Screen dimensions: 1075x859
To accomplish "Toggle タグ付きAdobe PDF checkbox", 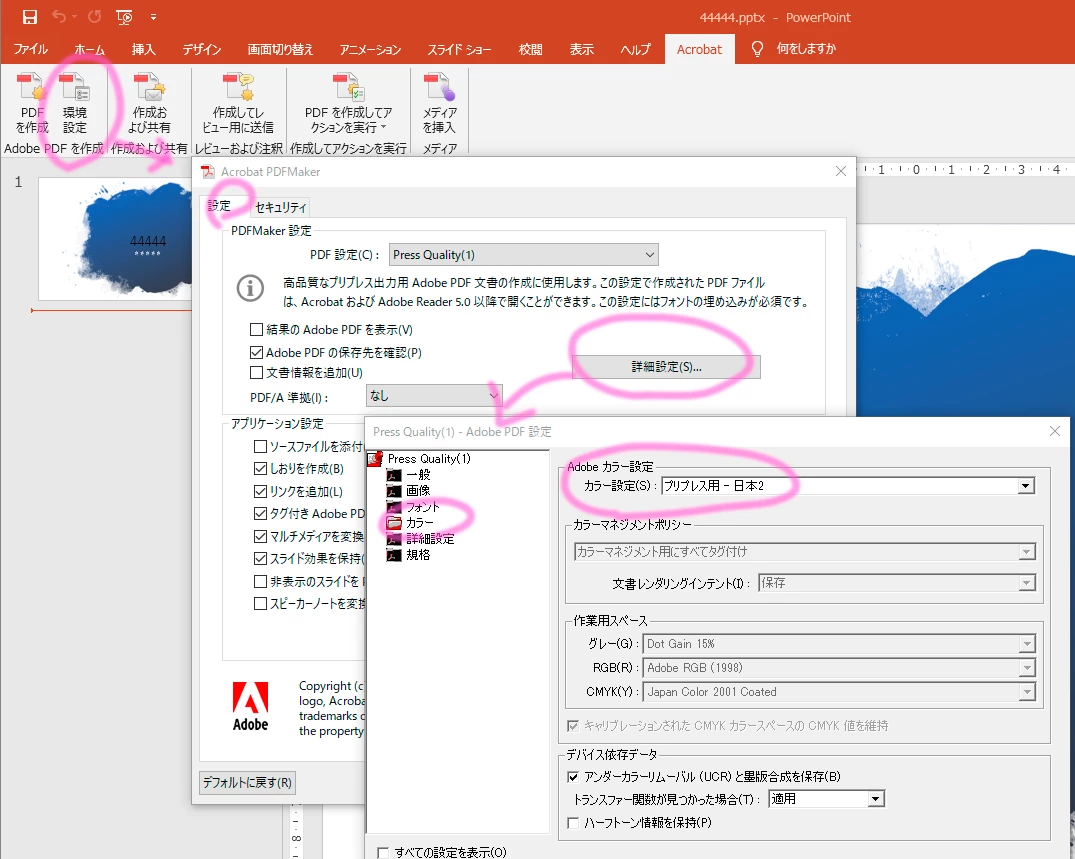I will pos(261,513).
